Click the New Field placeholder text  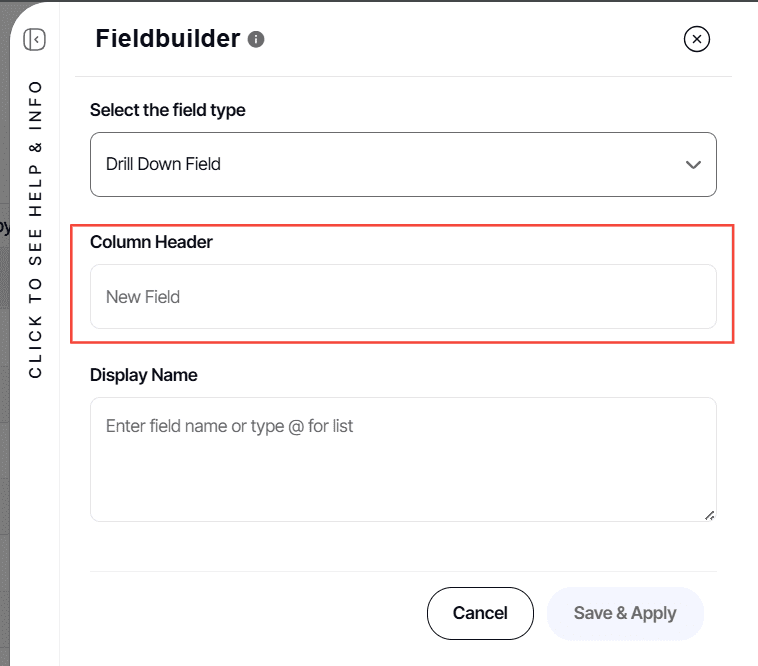coord(143,297)
